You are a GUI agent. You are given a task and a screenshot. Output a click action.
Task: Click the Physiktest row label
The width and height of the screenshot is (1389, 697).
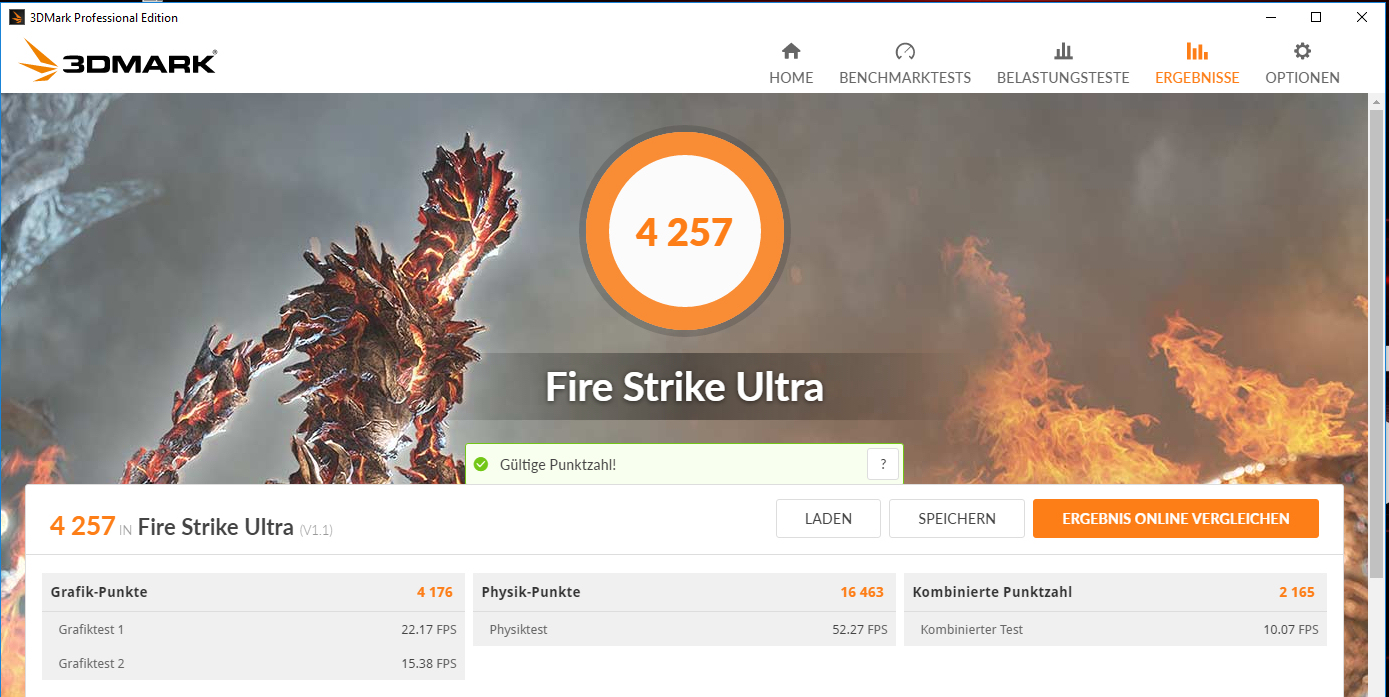click(518, 630)
